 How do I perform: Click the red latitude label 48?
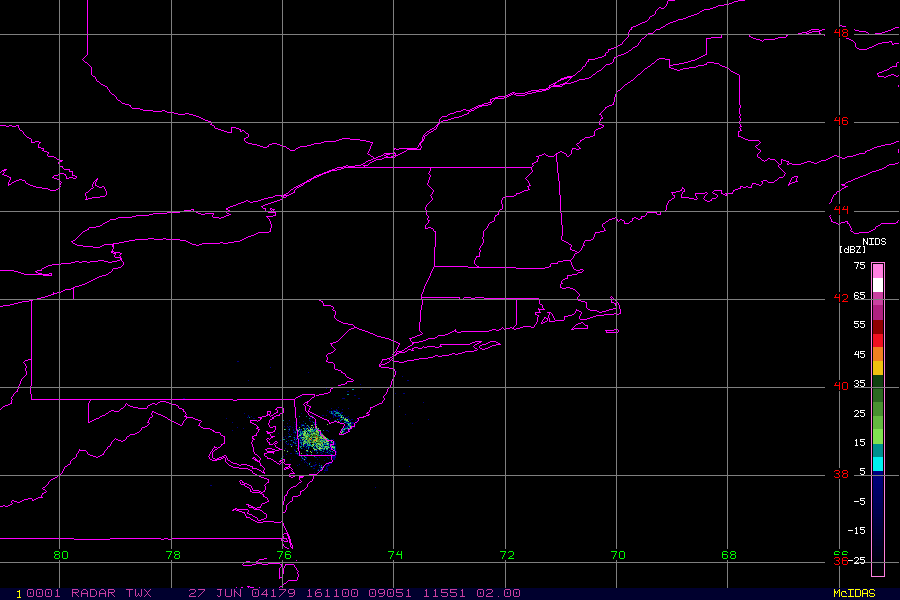tap(841, 33)
